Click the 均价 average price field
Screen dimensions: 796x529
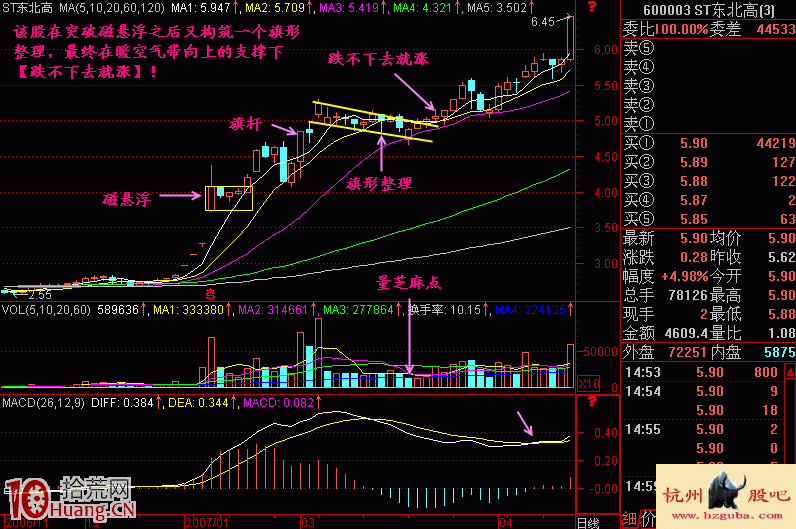coord(752,239)
